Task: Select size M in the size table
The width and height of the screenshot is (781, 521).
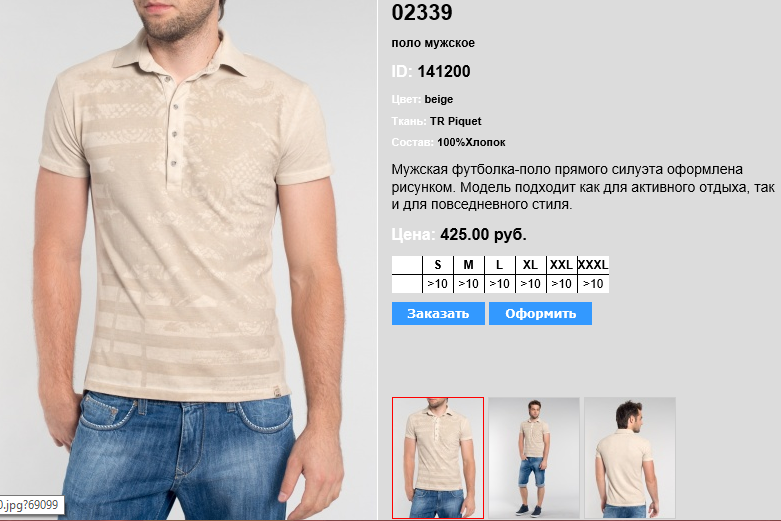Action: click(x=469, y=265)
